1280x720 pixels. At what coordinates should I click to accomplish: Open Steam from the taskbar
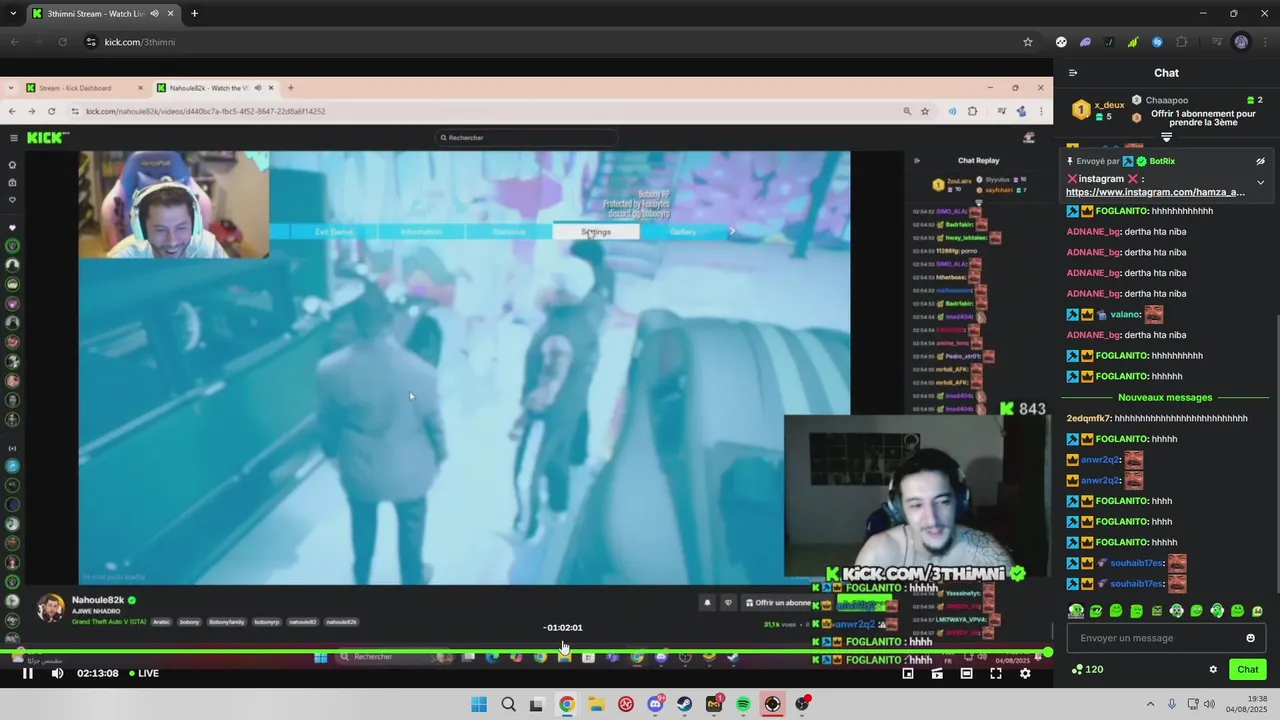coord(685,704)
